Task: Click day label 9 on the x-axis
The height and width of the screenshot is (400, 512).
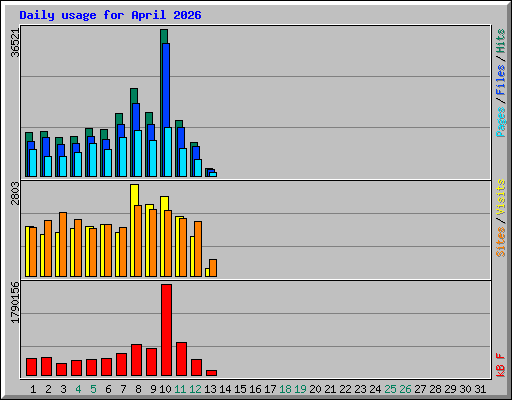Action: 153,389
